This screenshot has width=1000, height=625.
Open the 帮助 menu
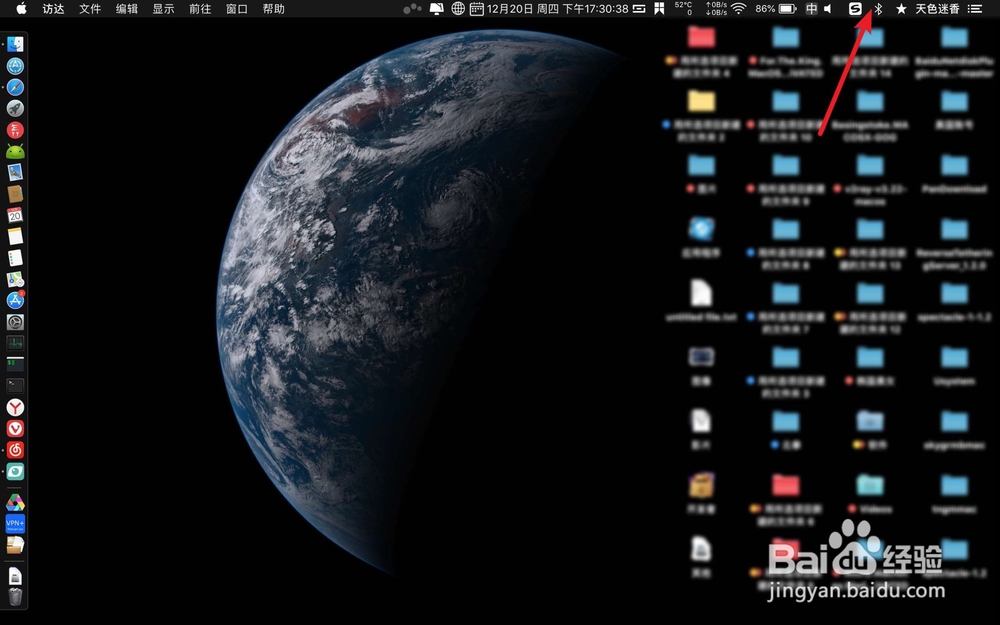[x=274, y=9]
